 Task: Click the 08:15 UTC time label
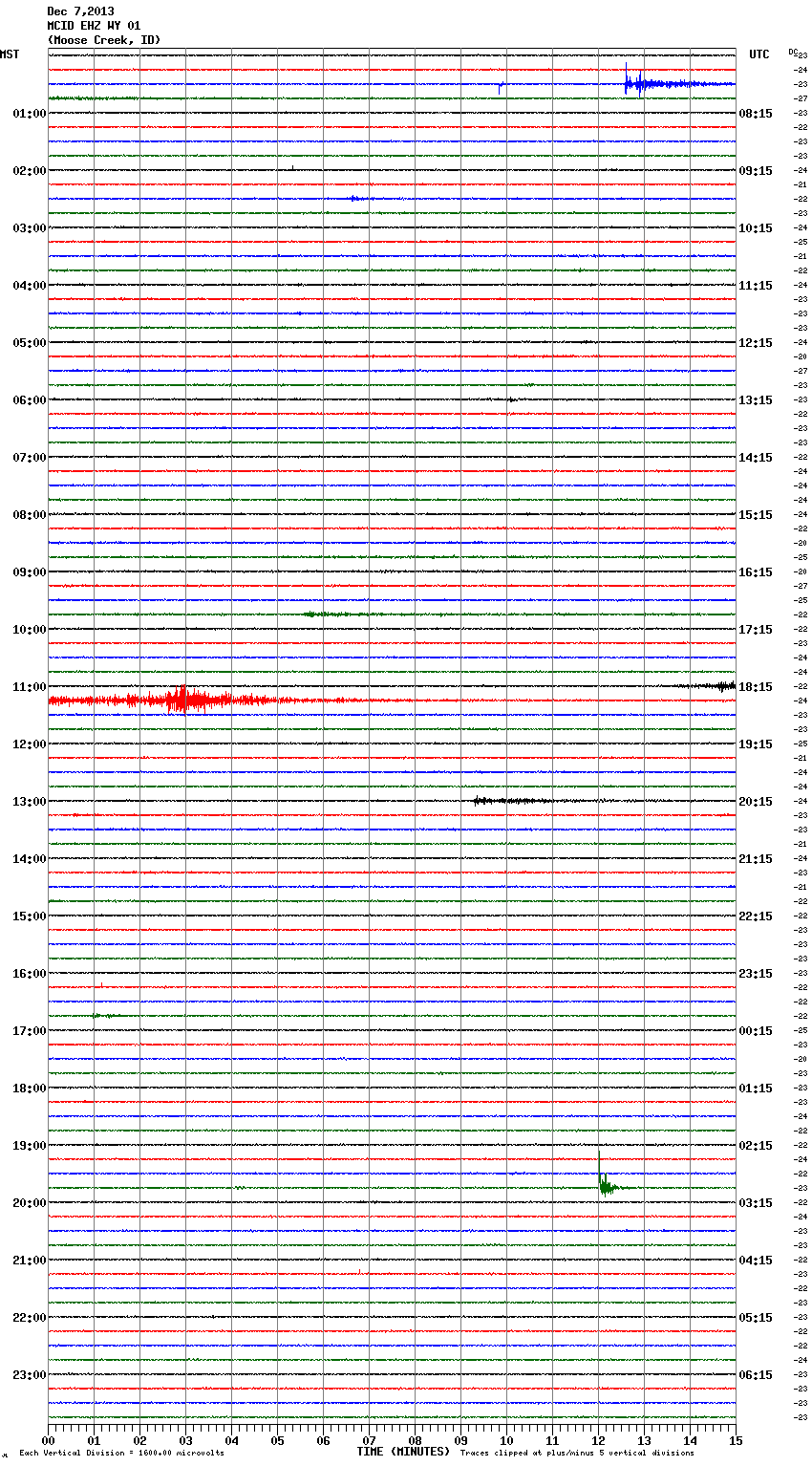coord(756,114)
